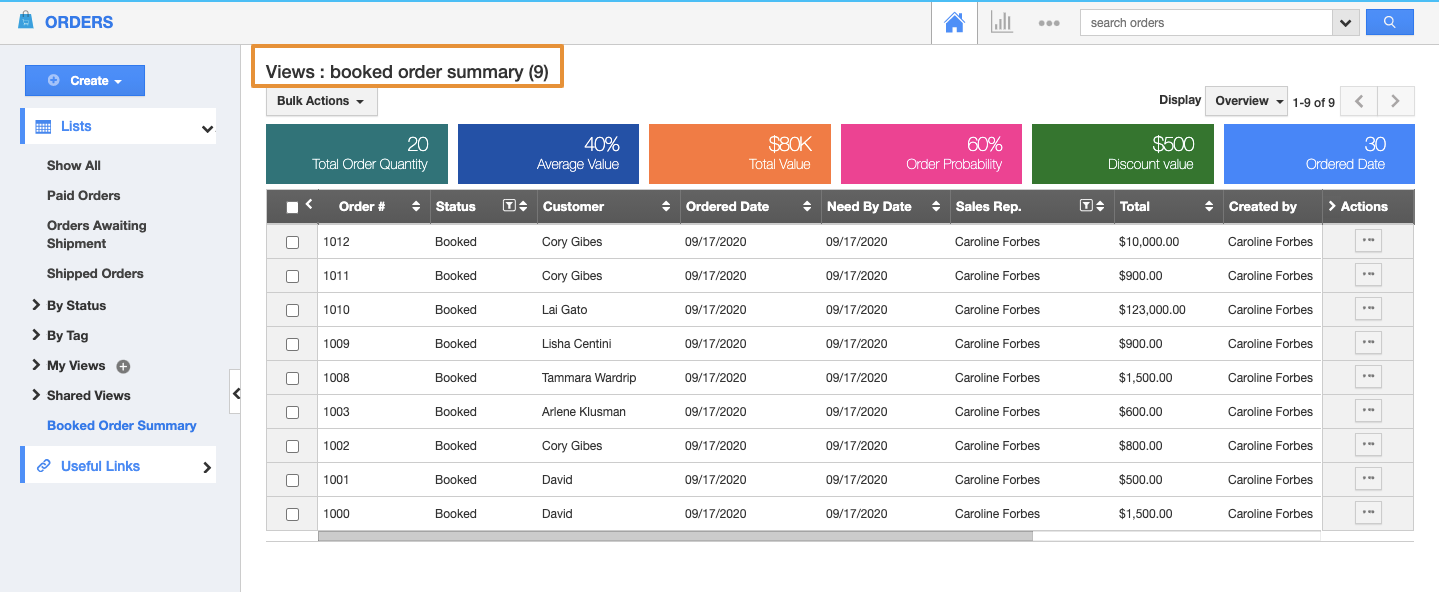The width and height of the screenshot is (1439, 592).
Task: Open row actions for order 1012
Action: point(1367,241)
